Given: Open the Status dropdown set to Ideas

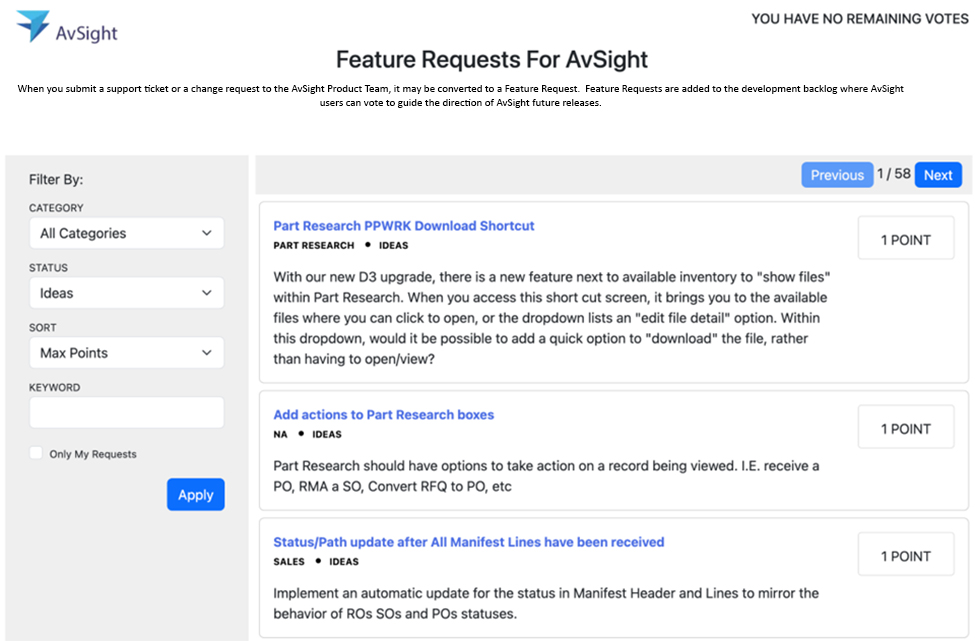Looking at the screenshot, I should [126, 292].
